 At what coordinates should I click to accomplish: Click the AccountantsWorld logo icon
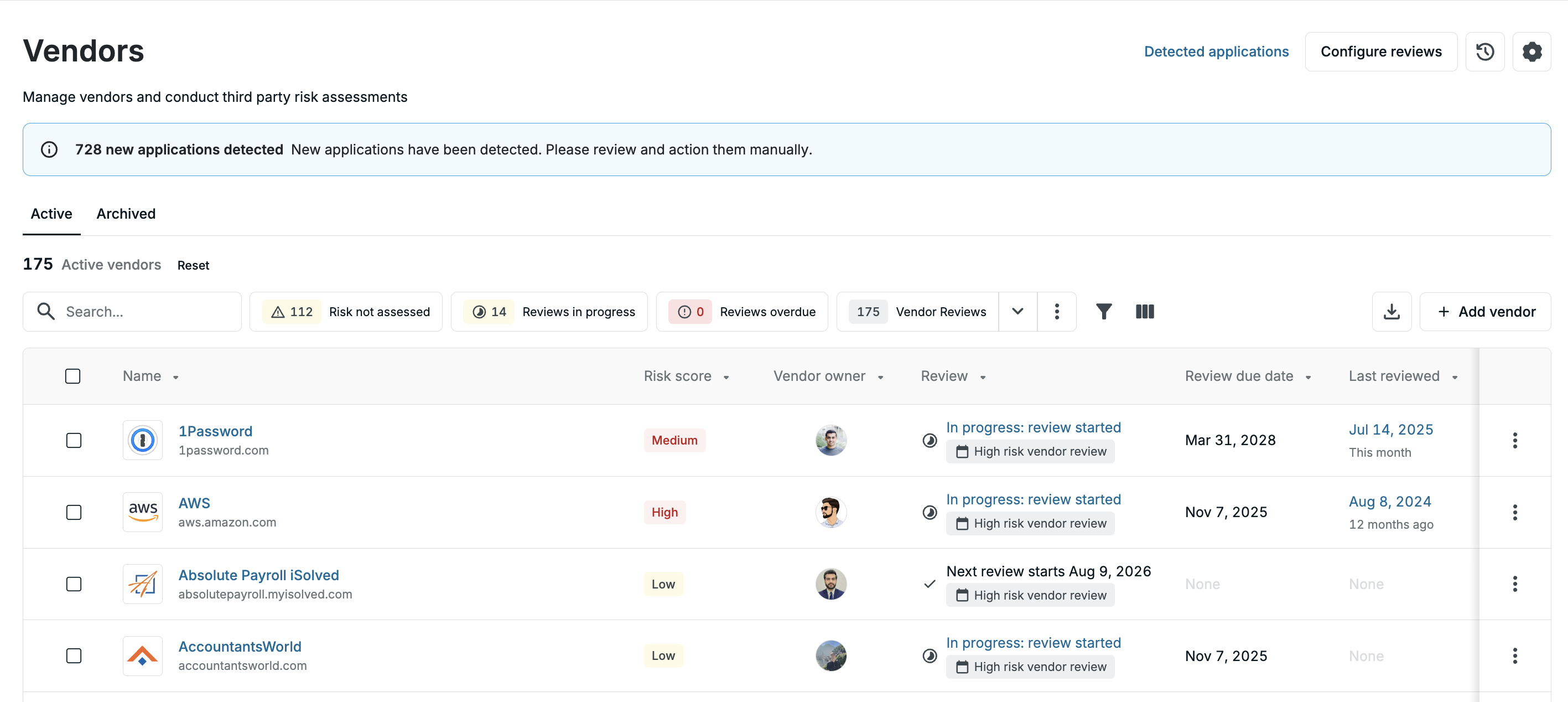pos(142,655)
